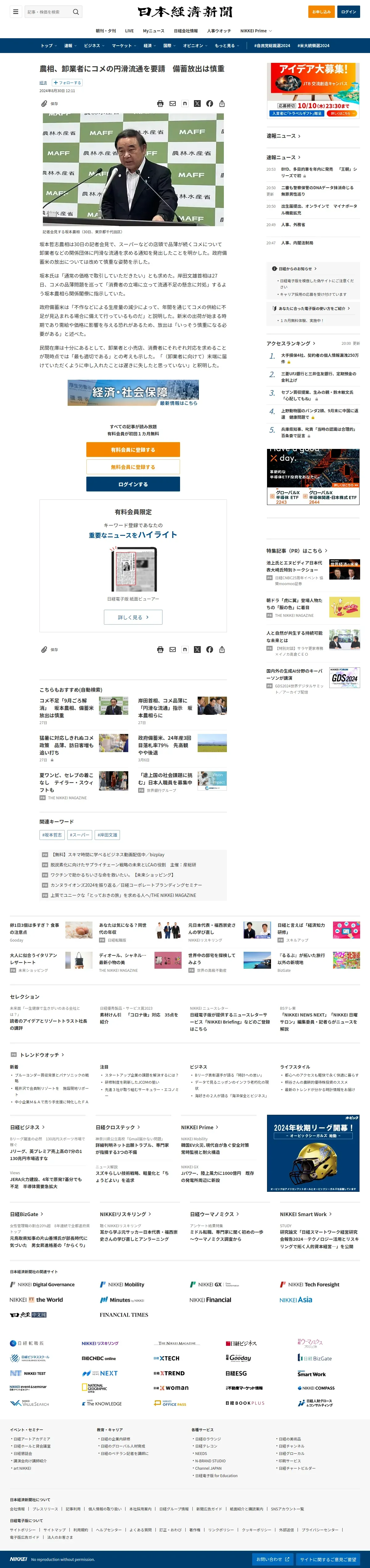Click the #坂本哲志 keyword tag
This screenshot has width=370, height=1568.
pyautogui.click(x=52, y=834)
